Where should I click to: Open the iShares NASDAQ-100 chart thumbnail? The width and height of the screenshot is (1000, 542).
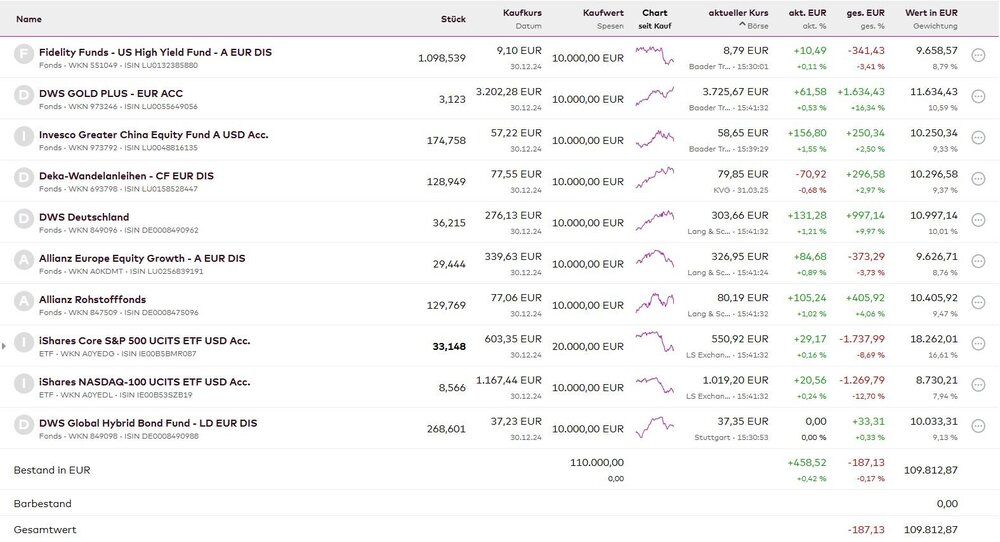pyautogui.click(x=655, y=387)
